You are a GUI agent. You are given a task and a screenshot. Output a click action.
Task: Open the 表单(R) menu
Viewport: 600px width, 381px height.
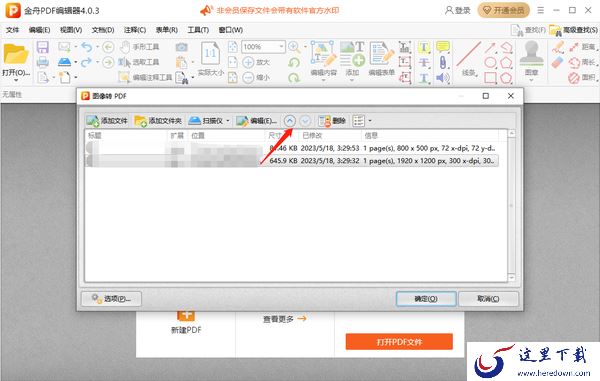coord(166,30)
